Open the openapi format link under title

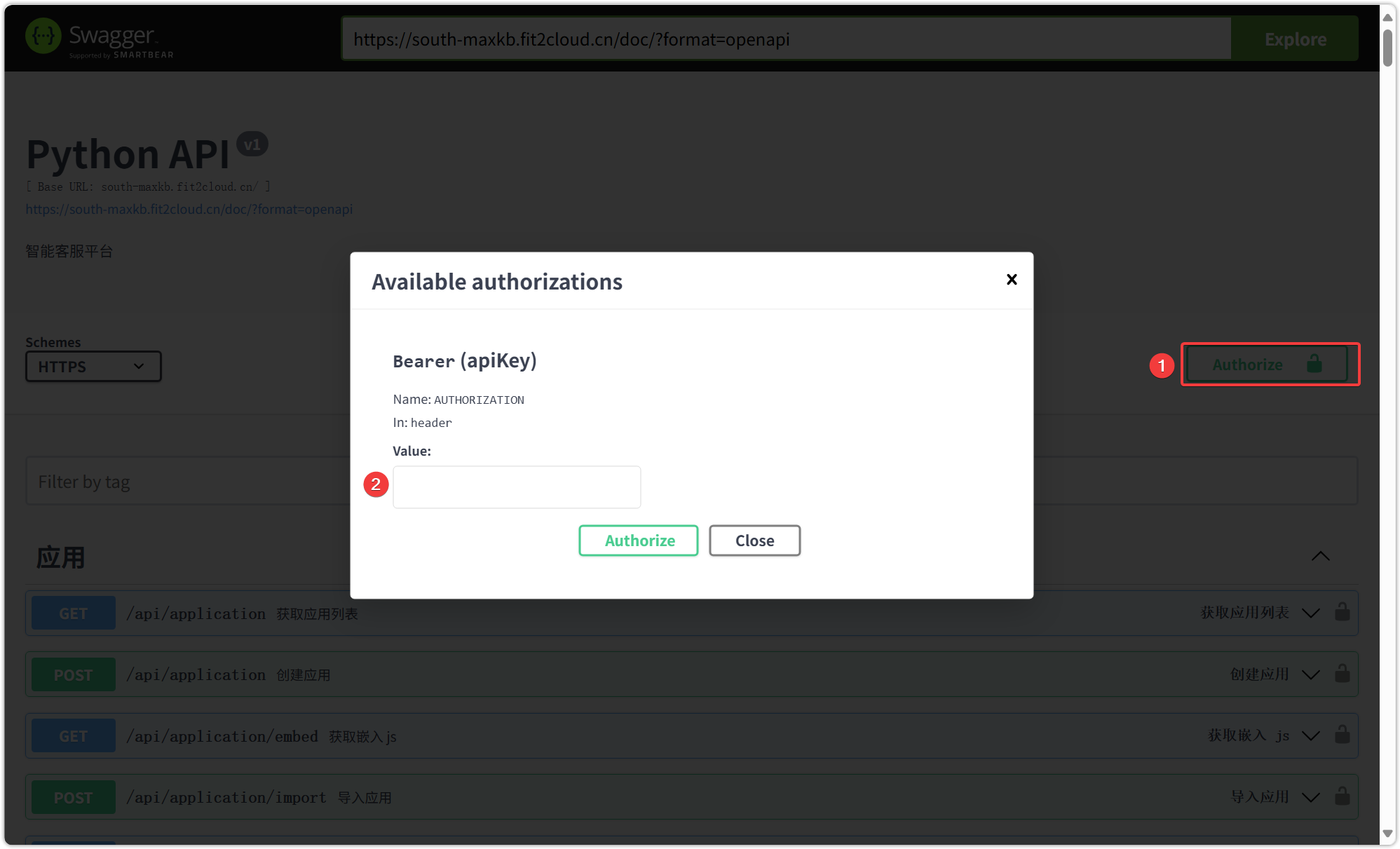tap(189, 209)
